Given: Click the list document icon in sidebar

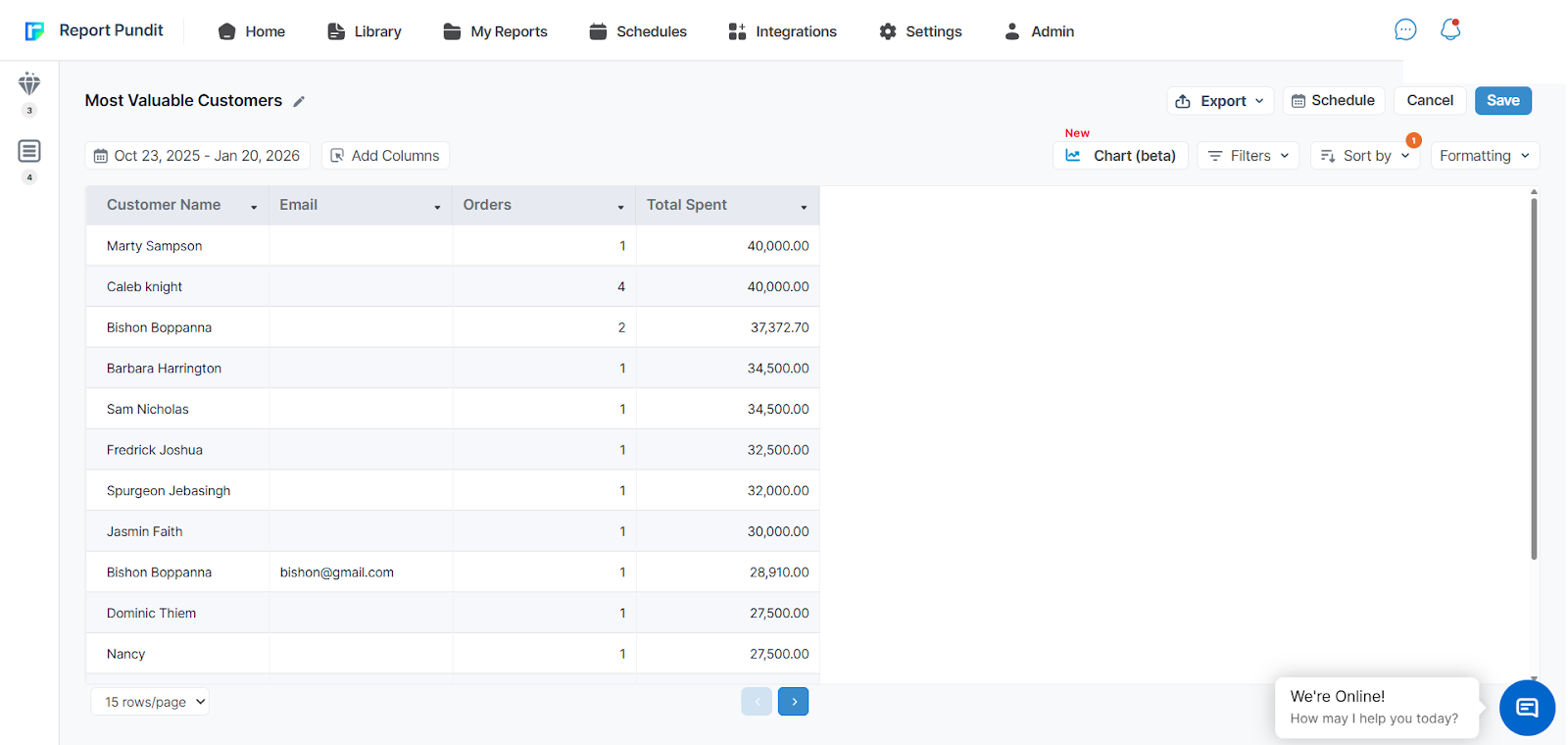Looking at the screenshot, I should coord(29,151).
